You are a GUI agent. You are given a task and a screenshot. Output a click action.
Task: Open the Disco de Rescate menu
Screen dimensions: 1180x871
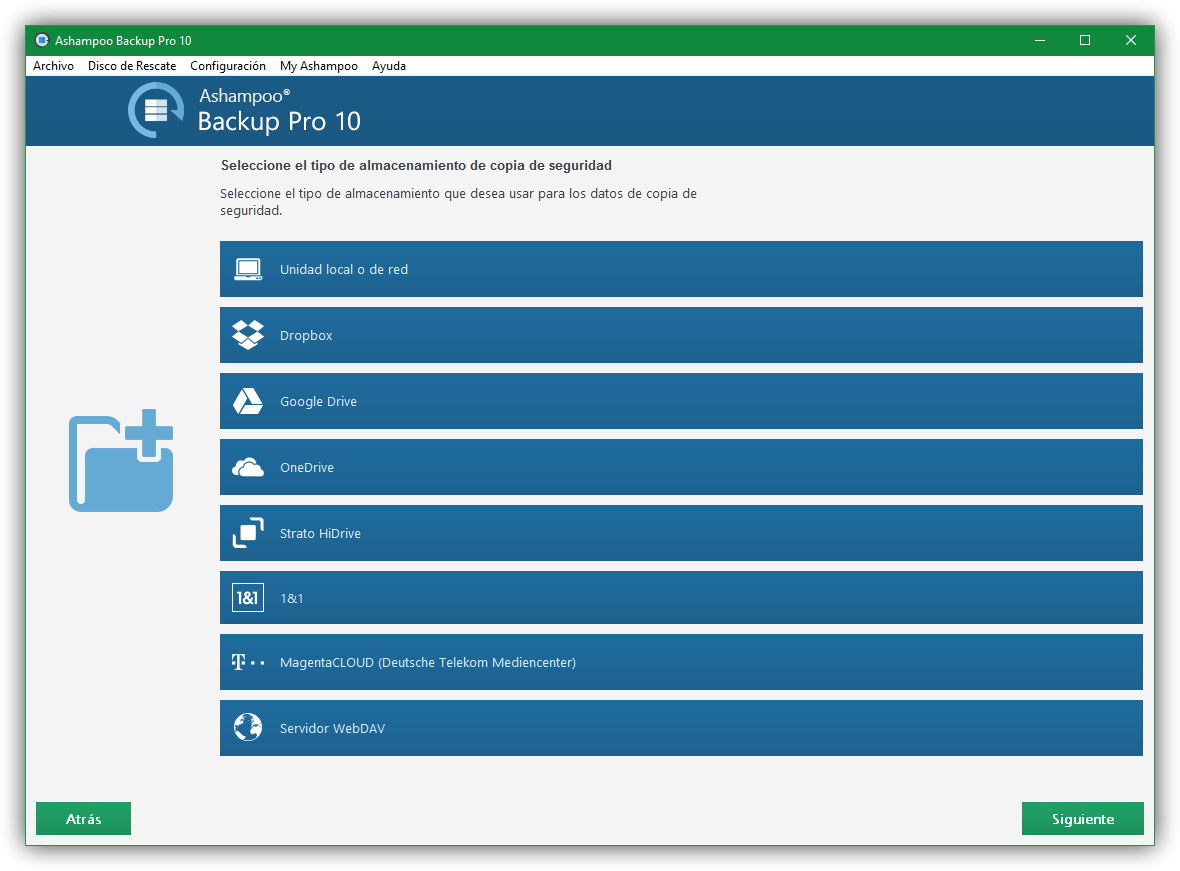coord(132,65)
